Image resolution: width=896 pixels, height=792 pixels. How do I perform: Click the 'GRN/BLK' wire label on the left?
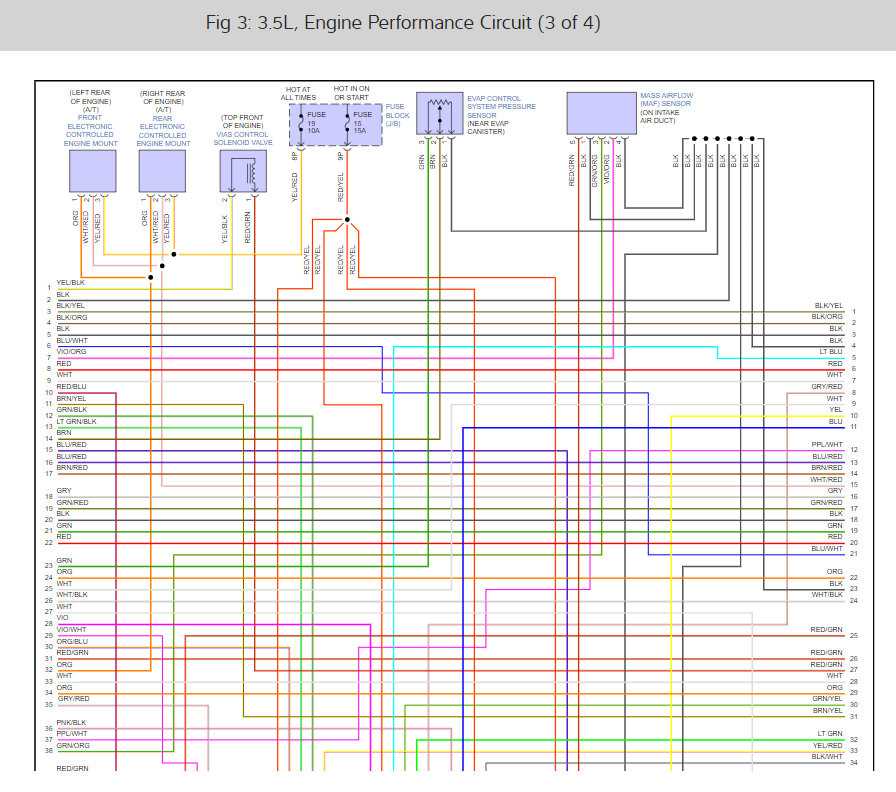click(x=71, y=409)
